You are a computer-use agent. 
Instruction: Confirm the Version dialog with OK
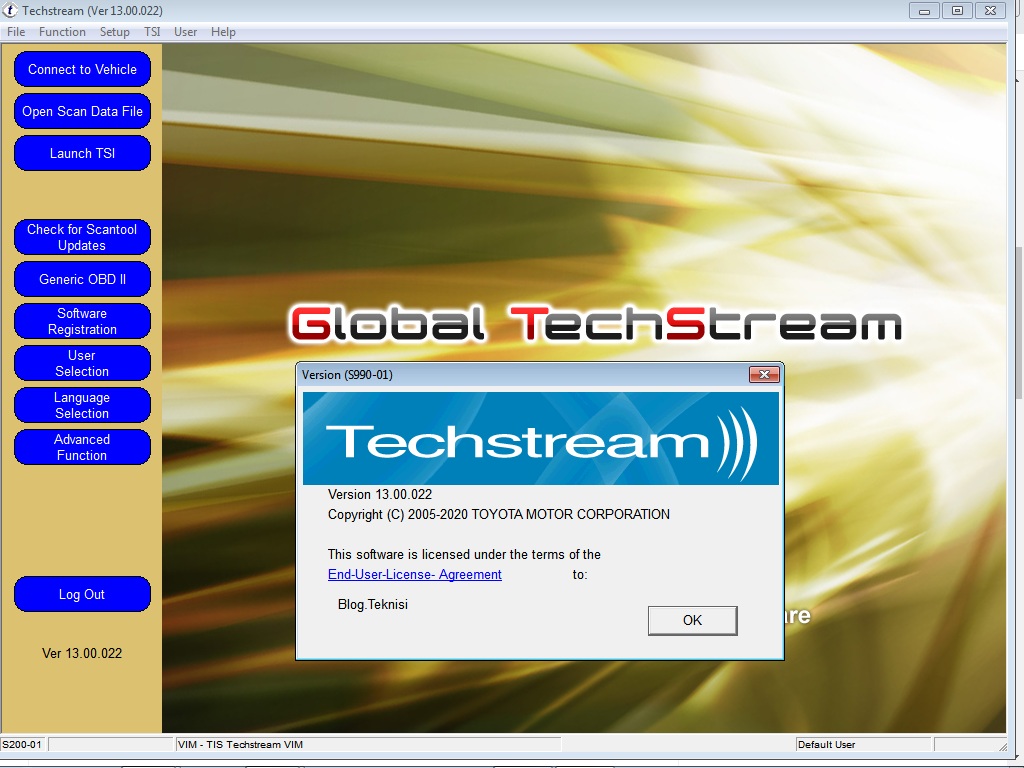coord(692,620)
